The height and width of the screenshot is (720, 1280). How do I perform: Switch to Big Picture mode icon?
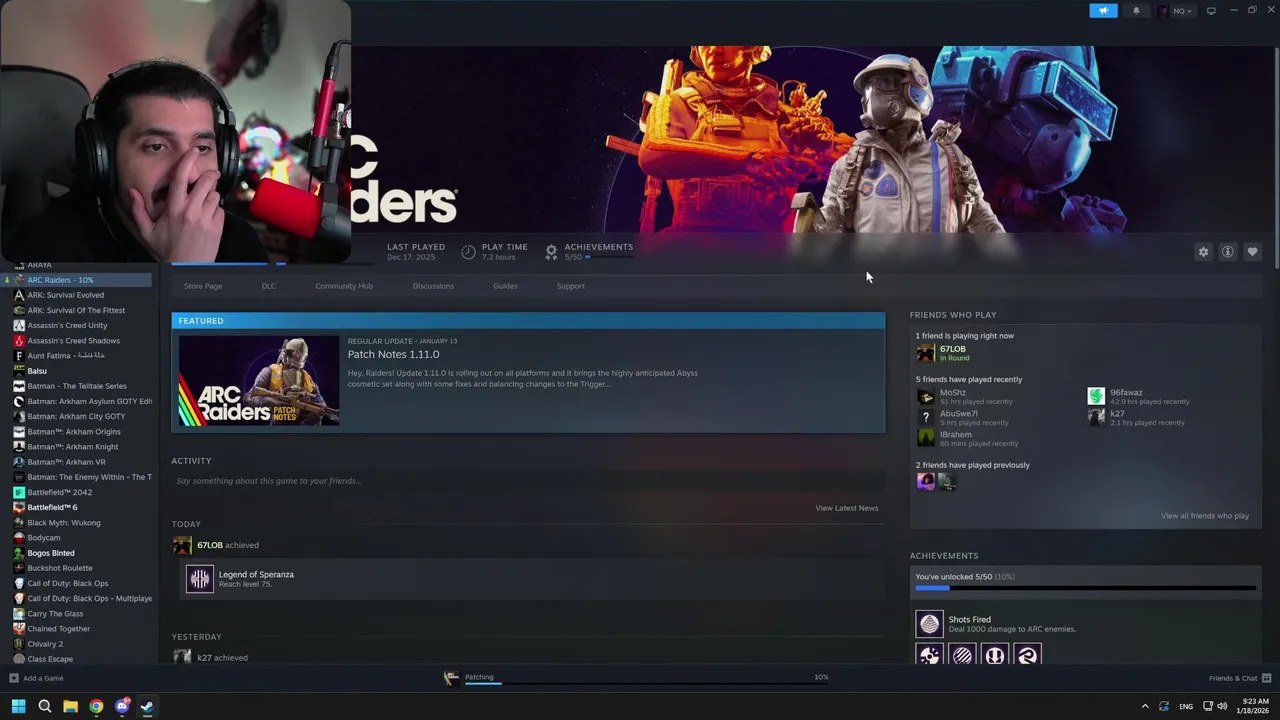(x=1211, y=11)
